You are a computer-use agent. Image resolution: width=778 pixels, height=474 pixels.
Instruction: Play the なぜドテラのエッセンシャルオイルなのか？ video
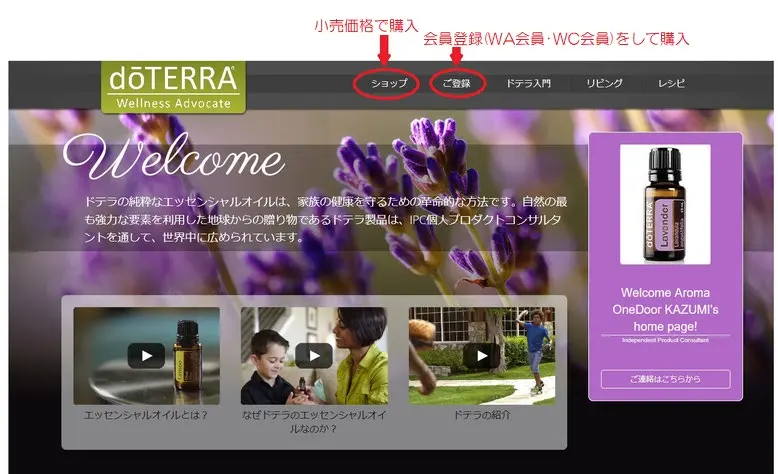pyautogui.click(x=314, y=355)
